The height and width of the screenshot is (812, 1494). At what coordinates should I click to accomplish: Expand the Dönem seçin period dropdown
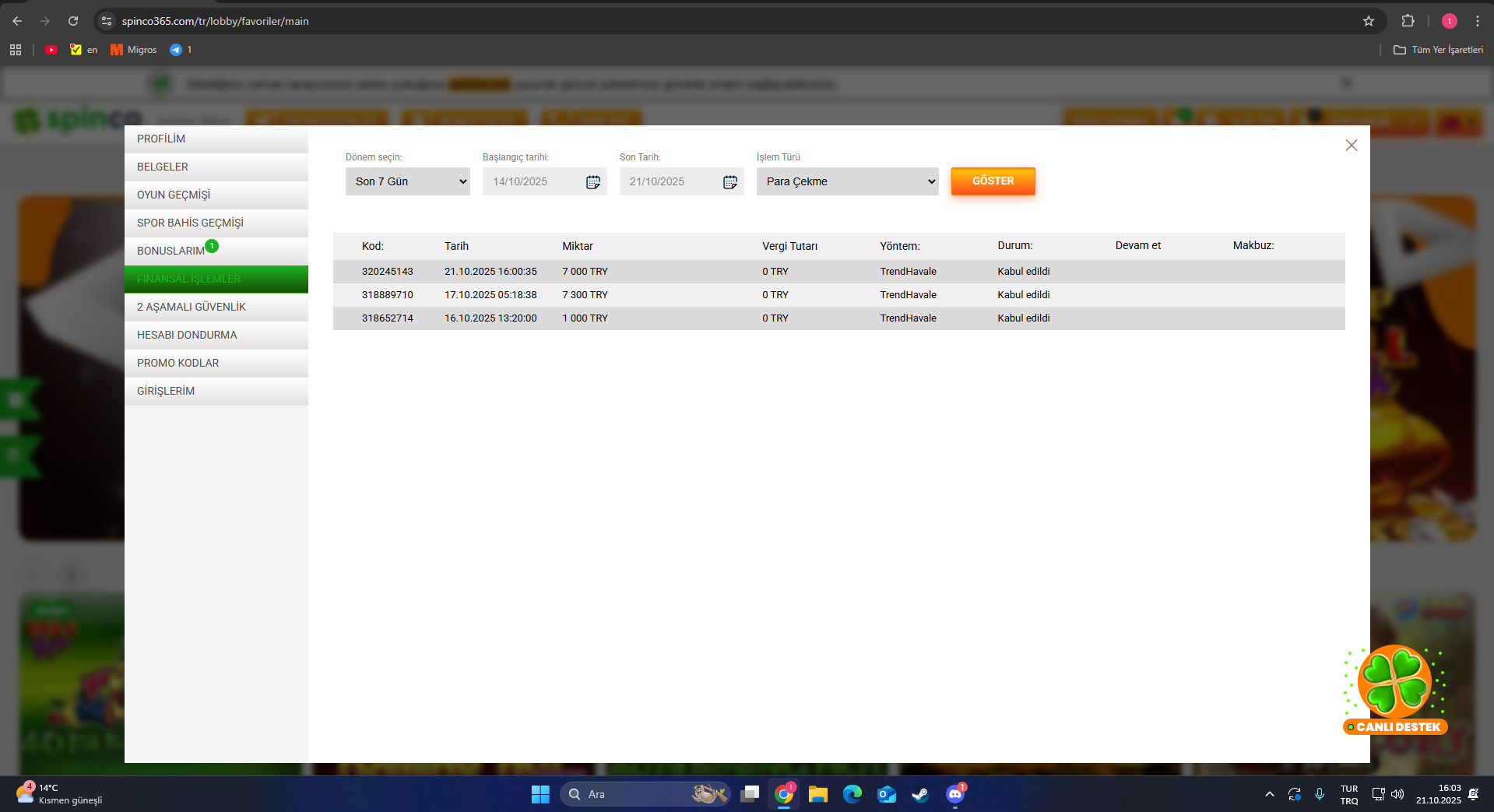407,181
